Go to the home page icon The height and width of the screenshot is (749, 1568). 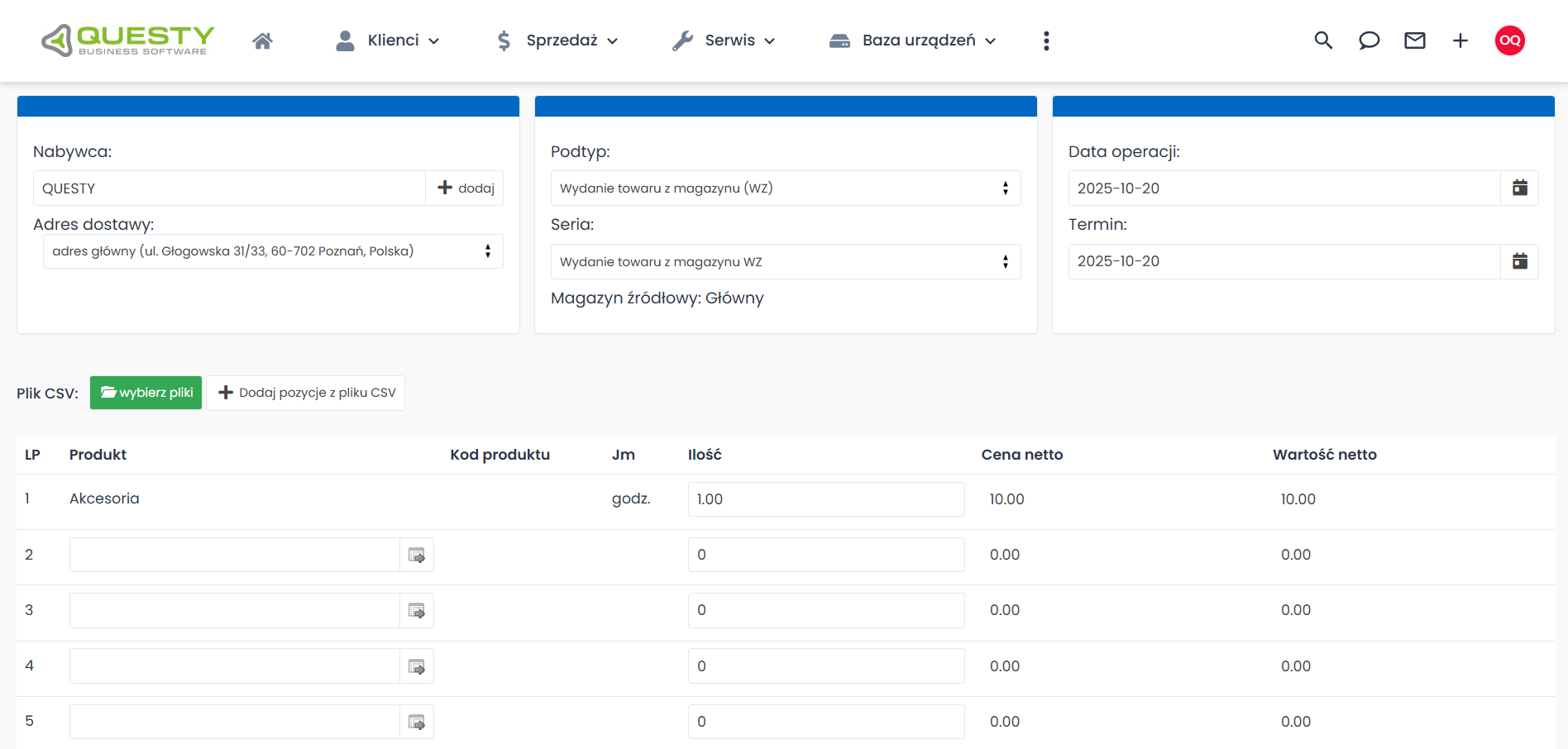pyautogui.click(x=263, y=41)
